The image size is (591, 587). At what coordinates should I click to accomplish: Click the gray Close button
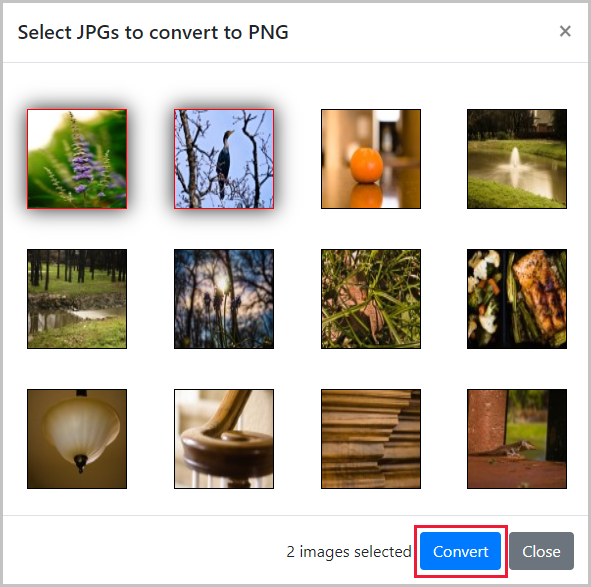coord(541,551)
